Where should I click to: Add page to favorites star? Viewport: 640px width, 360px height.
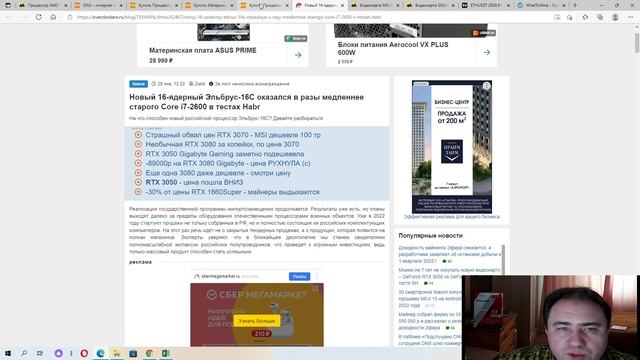pos(569,17)
